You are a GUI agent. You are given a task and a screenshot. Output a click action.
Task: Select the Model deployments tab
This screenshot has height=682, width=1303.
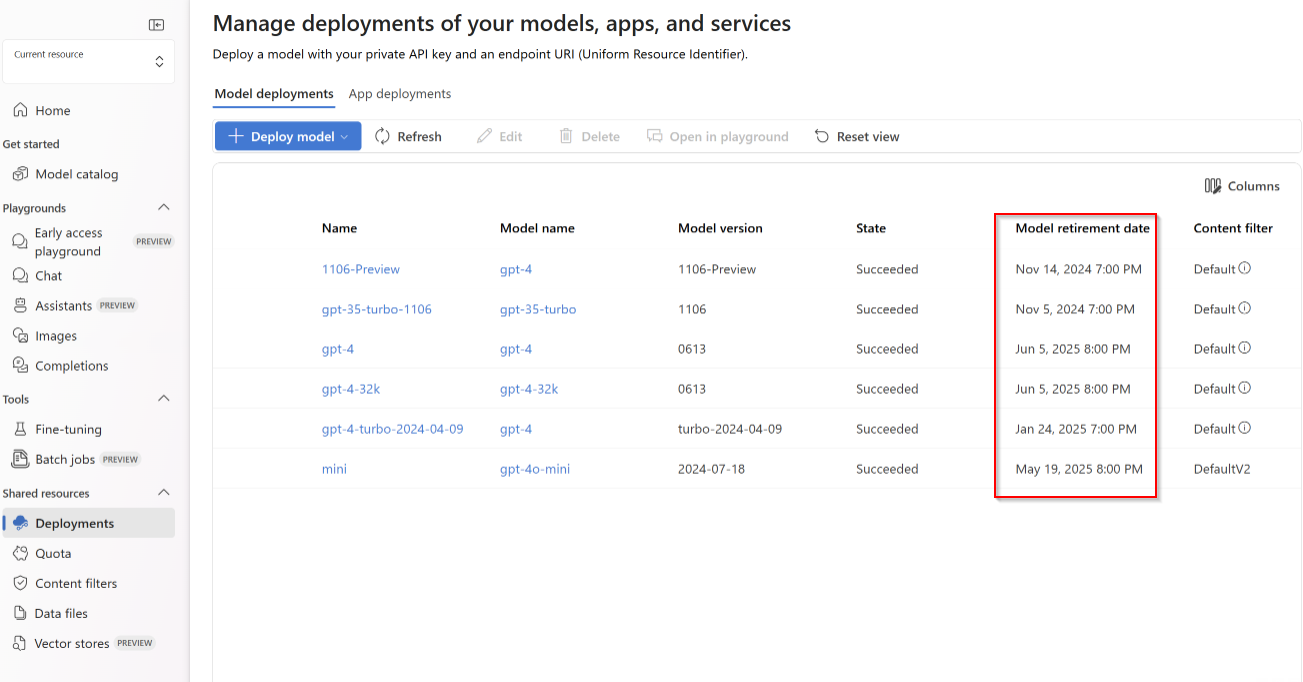coord(274,94)
